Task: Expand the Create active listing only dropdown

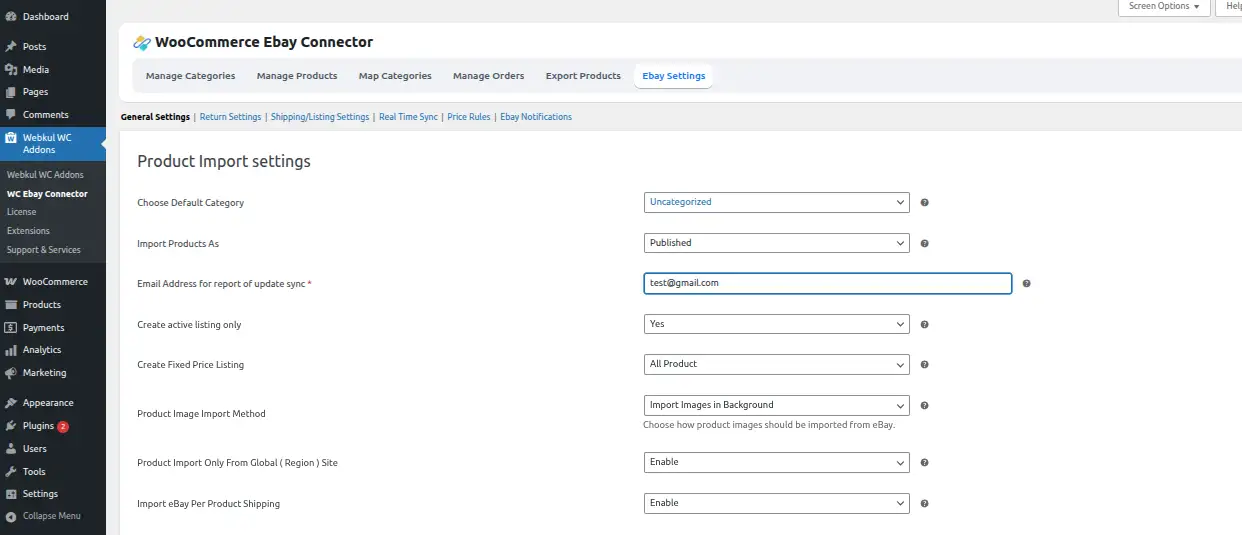Action: [x=776, y=324]
